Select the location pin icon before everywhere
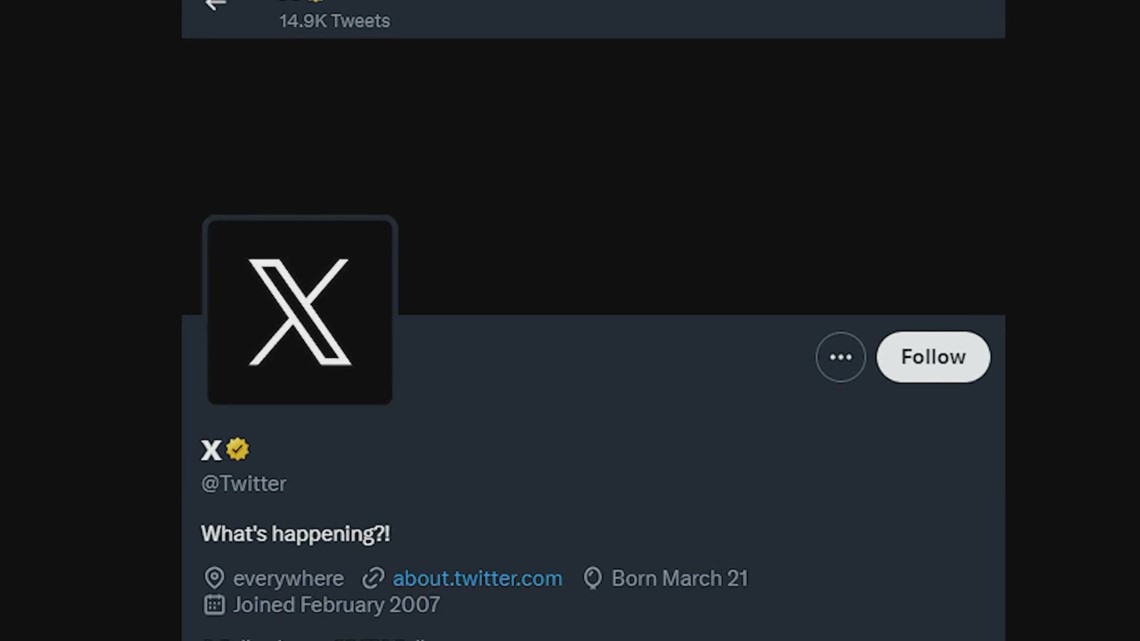1140x641 pixels. pos(214,578)
